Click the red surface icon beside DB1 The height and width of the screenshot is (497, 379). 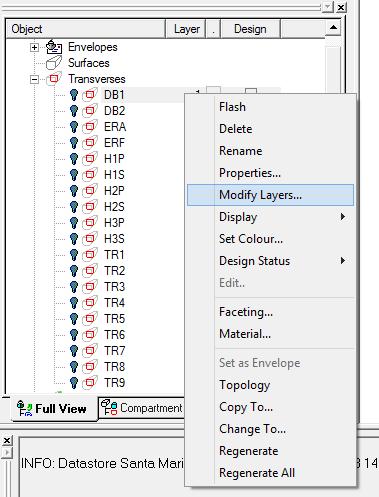pos(90,95)
